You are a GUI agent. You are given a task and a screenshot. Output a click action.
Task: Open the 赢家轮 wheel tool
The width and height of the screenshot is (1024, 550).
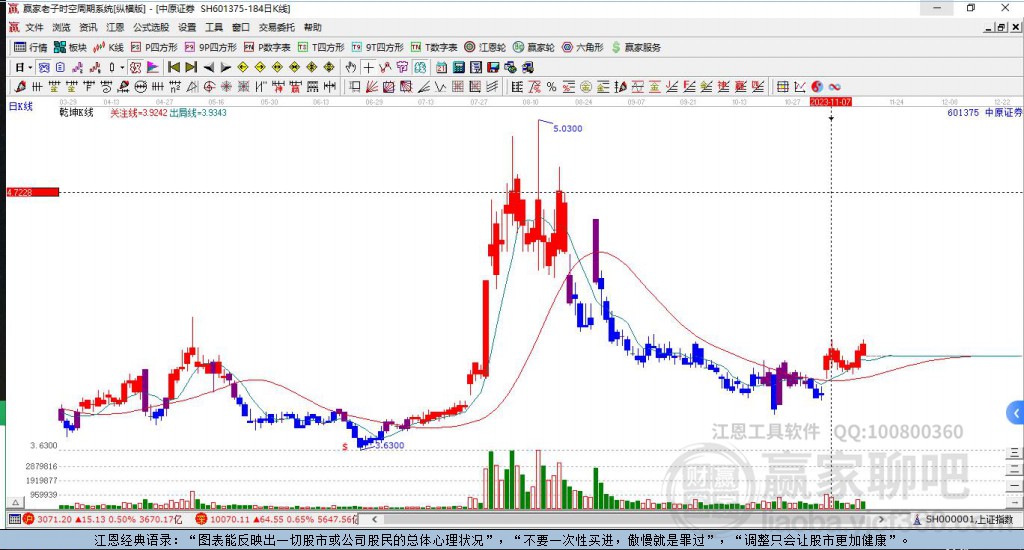[x=534, y=47]
